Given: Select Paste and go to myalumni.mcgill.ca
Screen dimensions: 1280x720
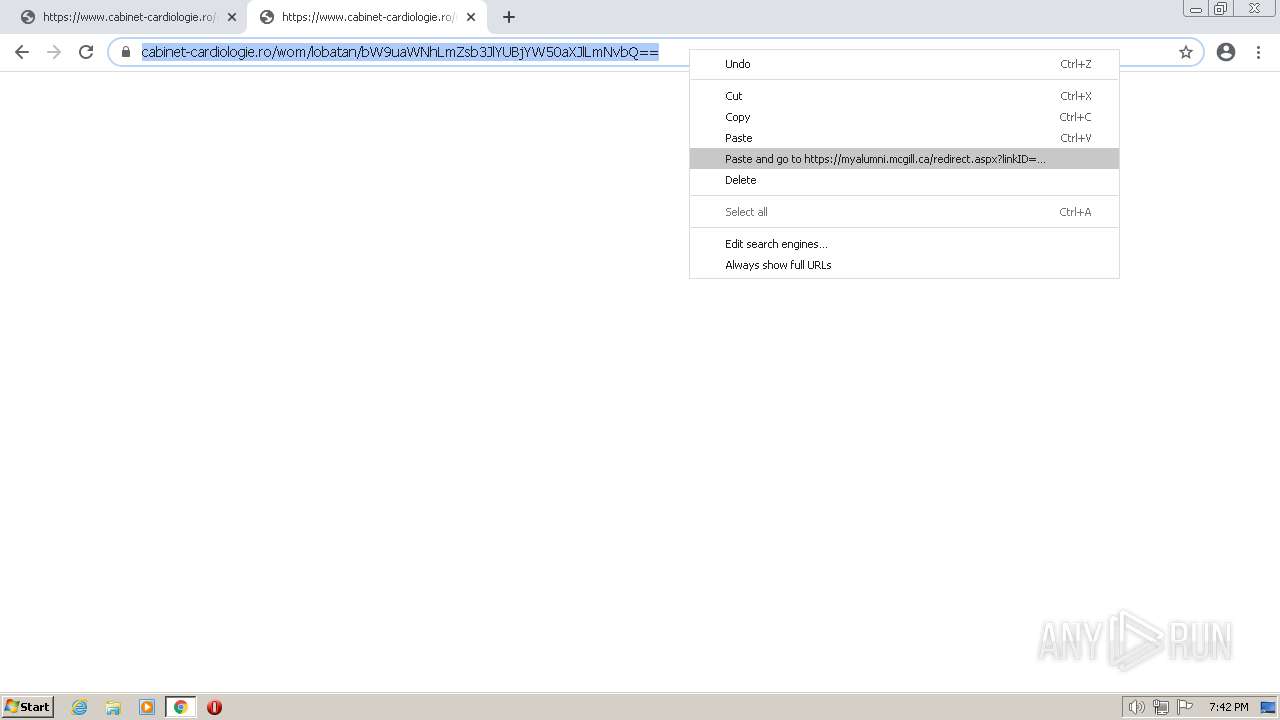Looking at the screenshot, I should click(904, 159).
